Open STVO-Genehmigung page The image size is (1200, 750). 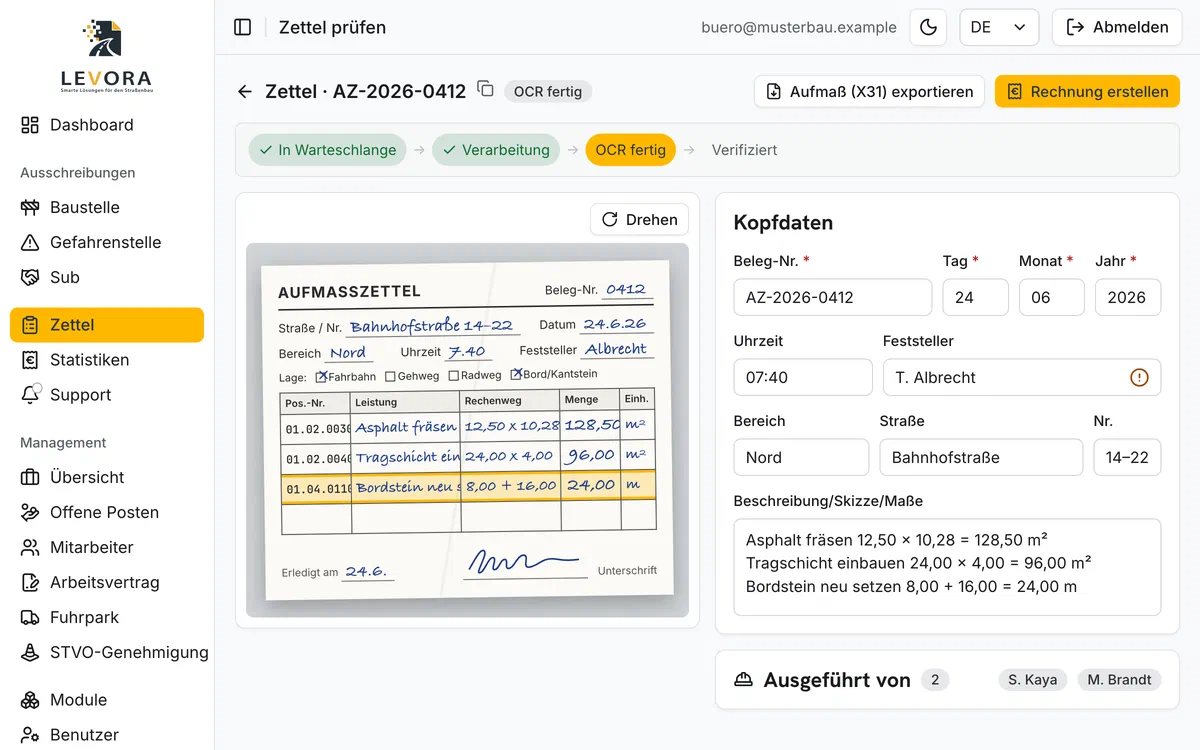coord(107,653)
